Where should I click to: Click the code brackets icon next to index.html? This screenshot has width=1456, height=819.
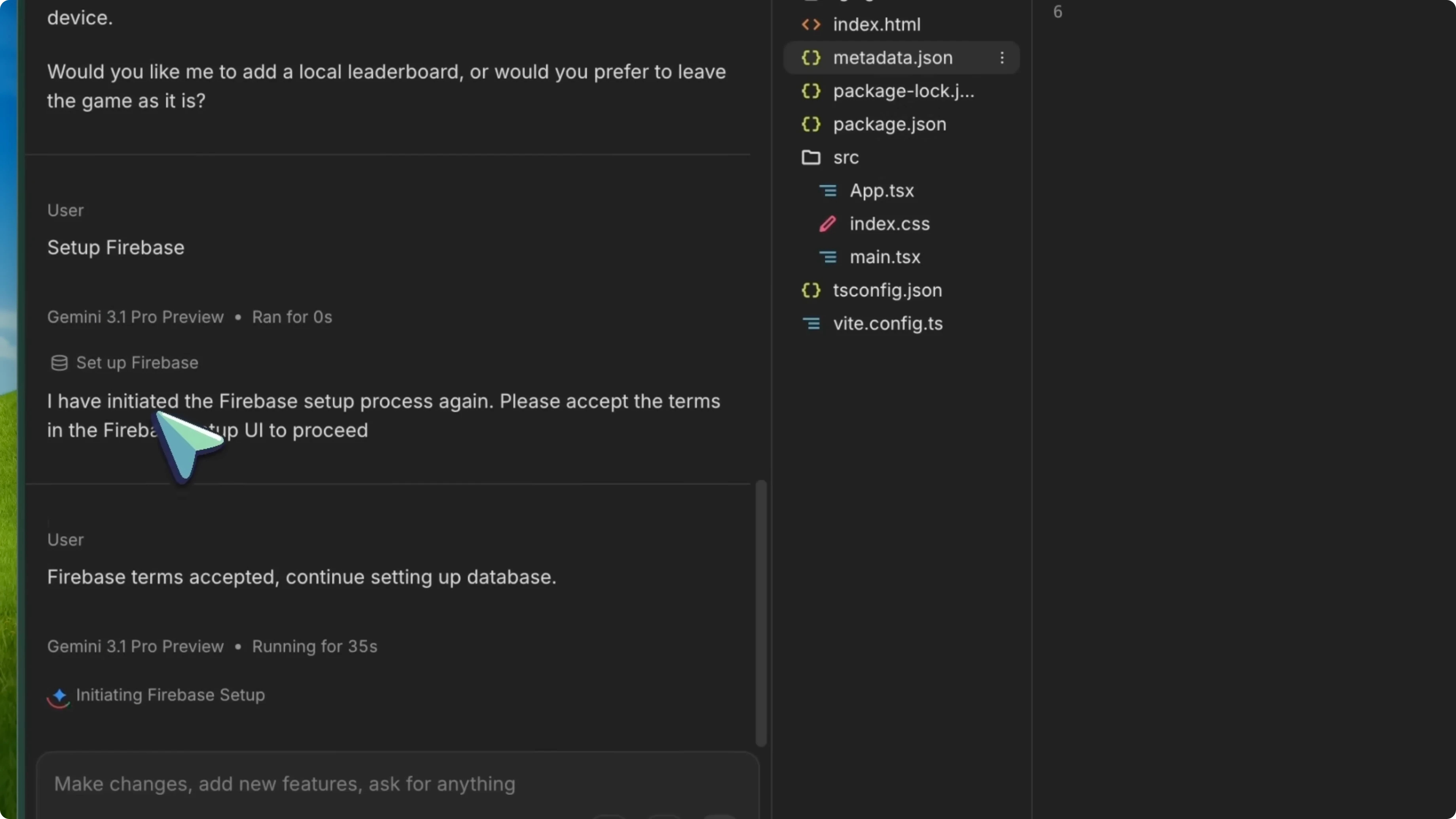point(811,24)
